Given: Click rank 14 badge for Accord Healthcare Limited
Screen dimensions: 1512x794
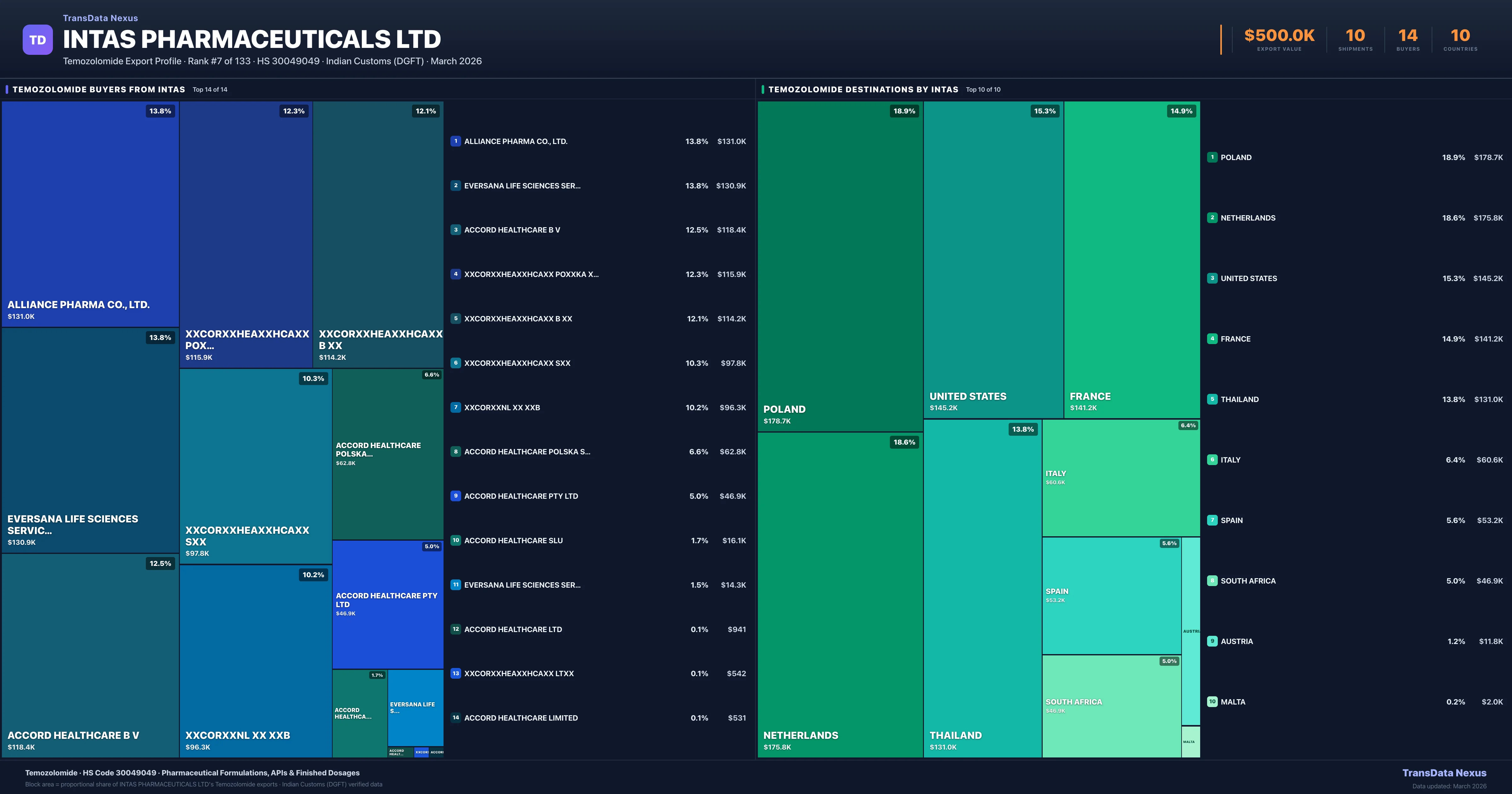Looking at the screenshot, I should 455,718.
